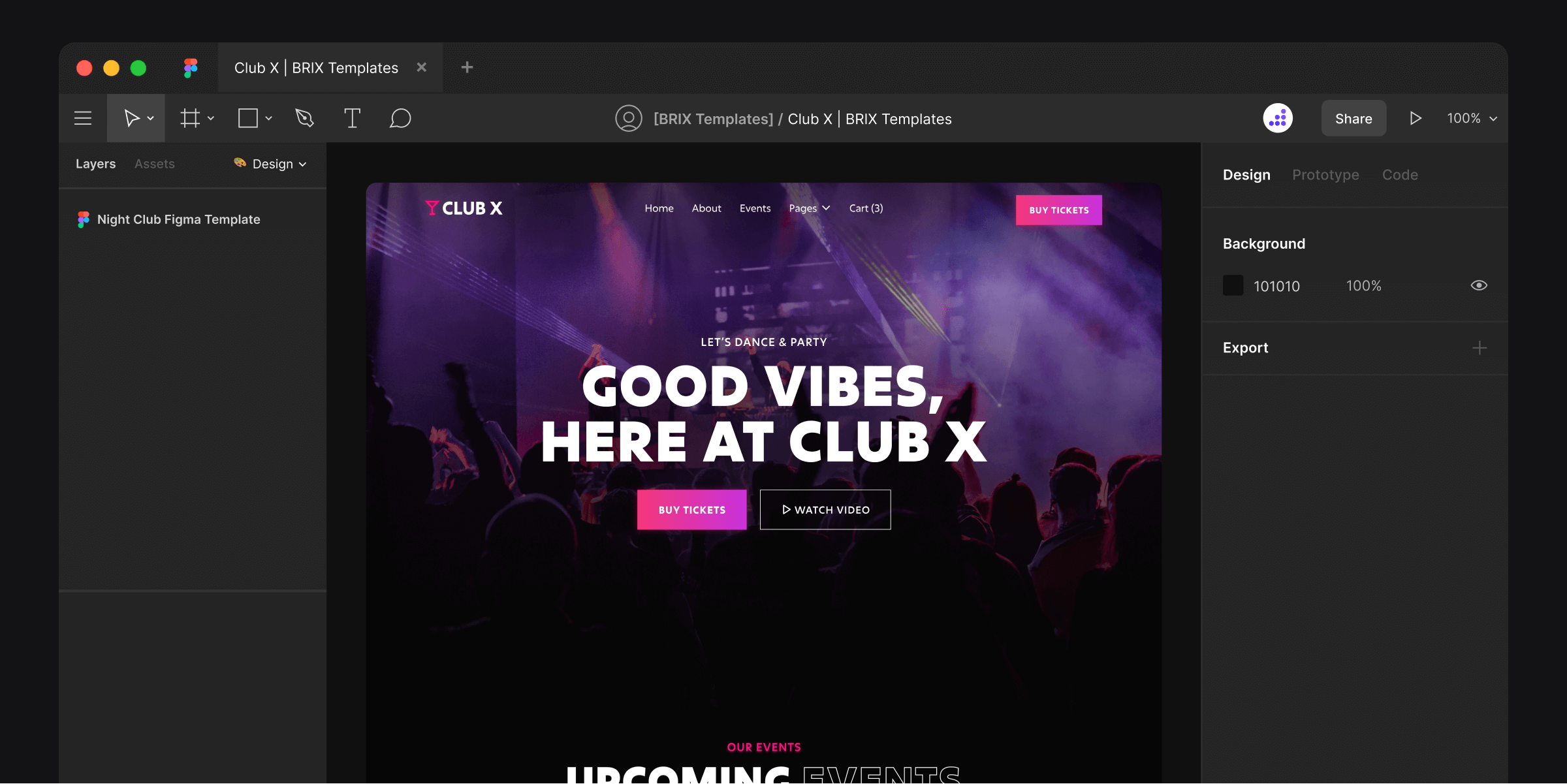
Task: Click the background color swatch 101010
Action: pyautogui.click(x=1234, y=285)
